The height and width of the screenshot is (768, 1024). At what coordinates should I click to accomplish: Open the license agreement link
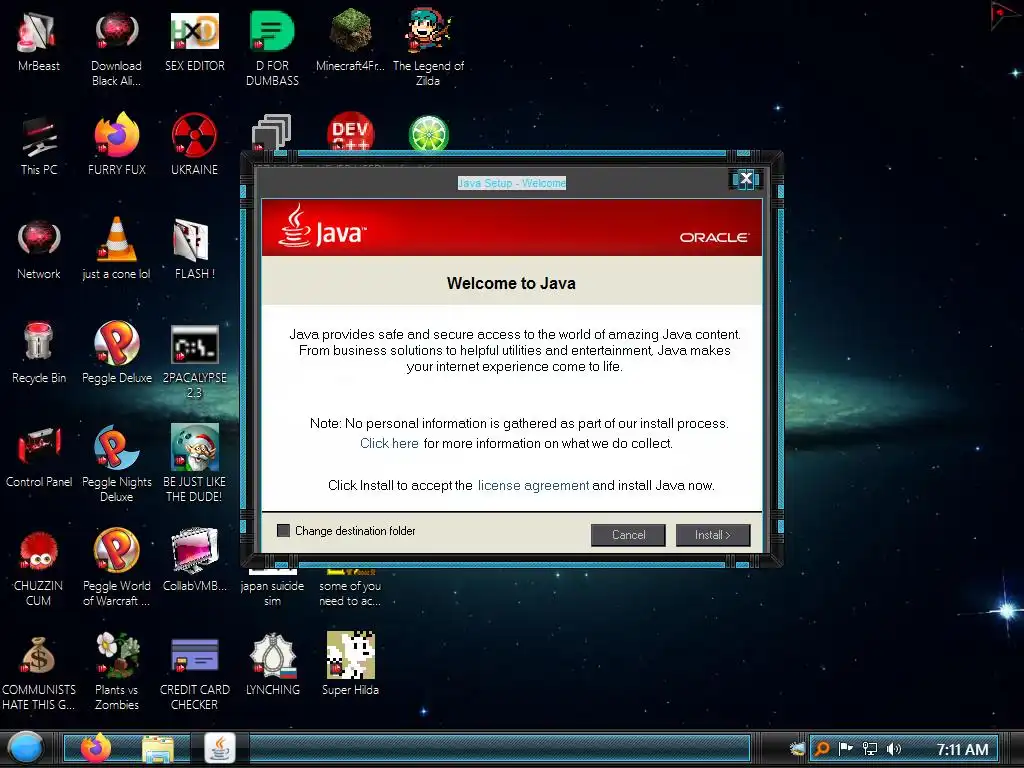pos(533,485)
